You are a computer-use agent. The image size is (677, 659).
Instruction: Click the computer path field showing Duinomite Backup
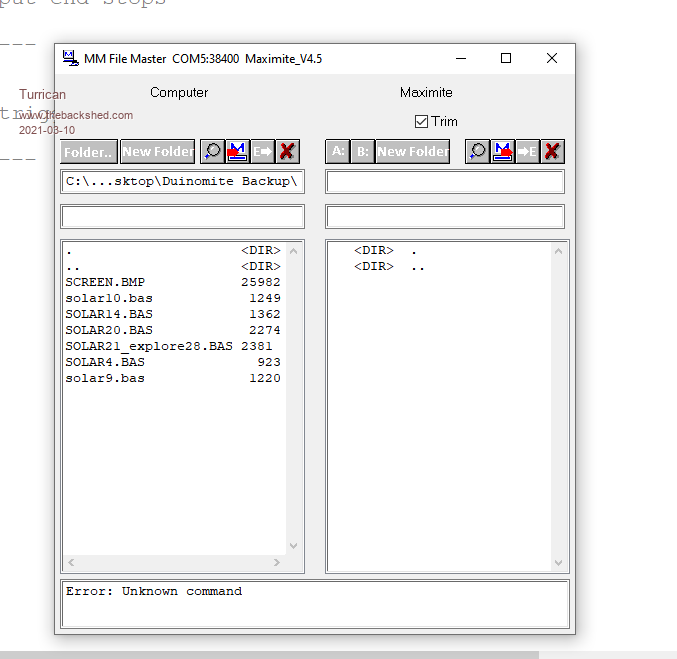[x=182, y=181]
